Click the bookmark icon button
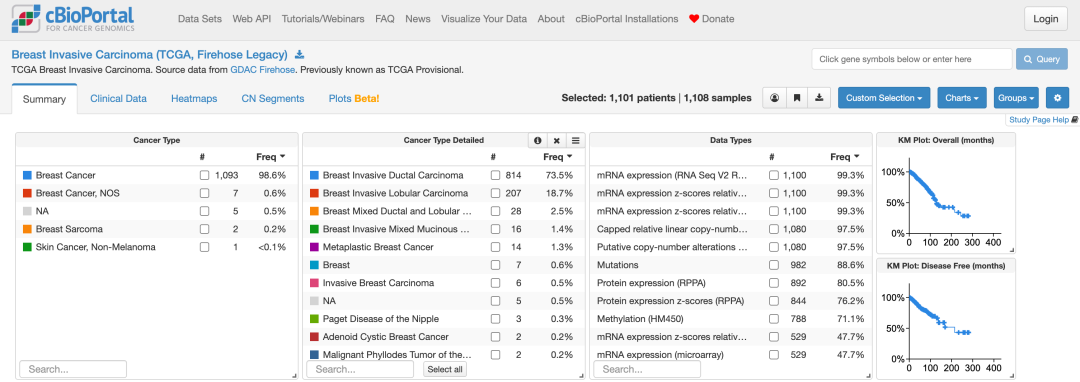This screenshot has height=382, width=1080. coord(796,98)
